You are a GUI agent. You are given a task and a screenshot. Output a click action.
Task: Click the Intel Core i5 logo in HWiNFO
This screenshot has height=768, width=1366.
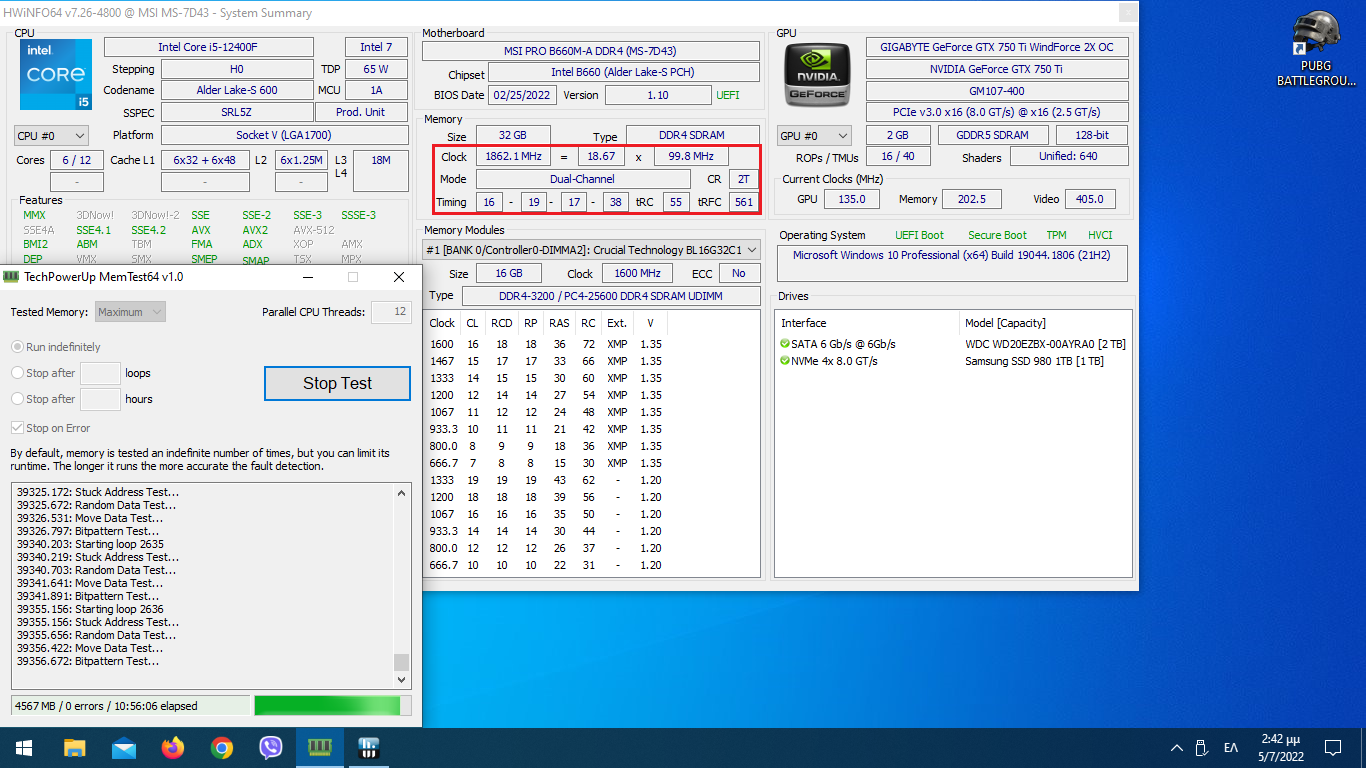point(56,75)
